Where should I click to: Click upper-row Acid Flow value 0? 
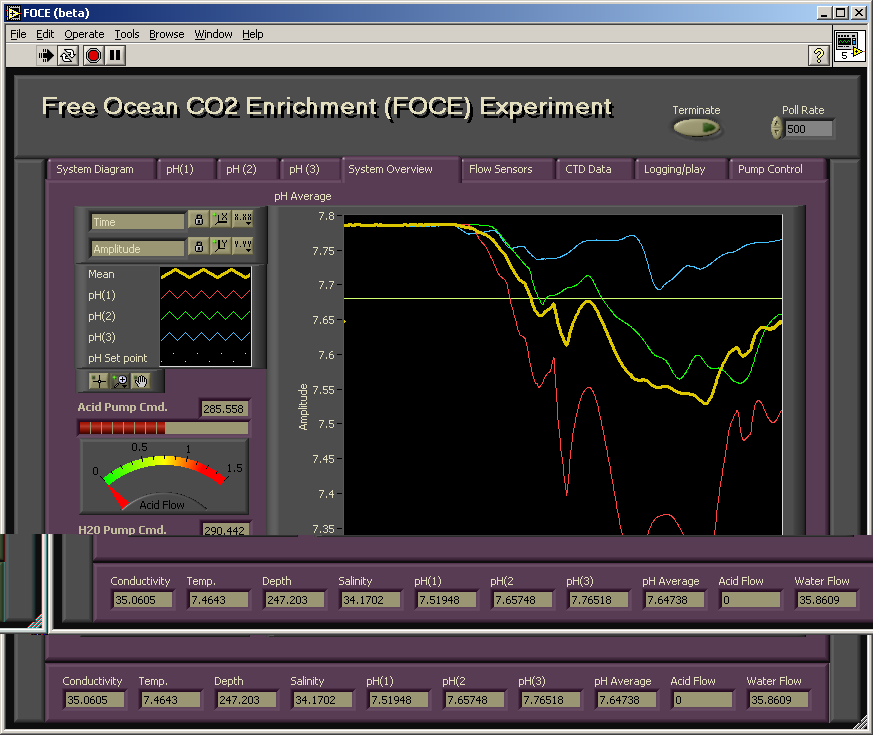(751, 600)
